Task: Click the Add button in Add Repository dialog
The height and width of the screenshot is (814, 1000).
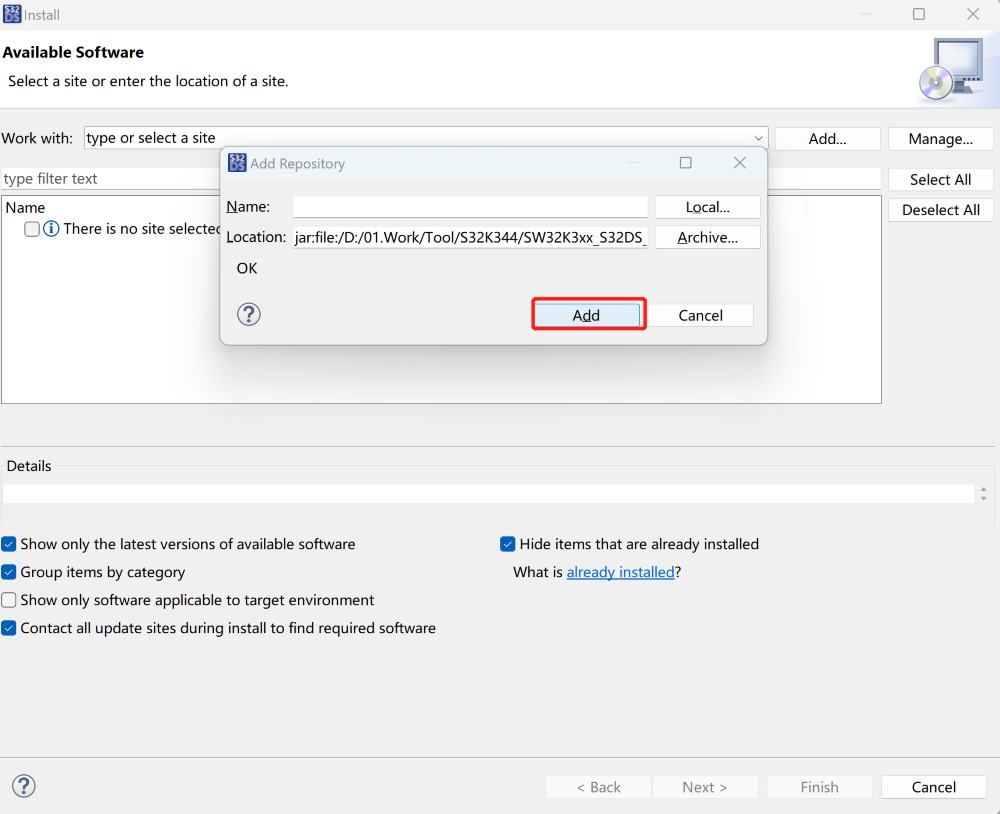Action: click(587, 315)
